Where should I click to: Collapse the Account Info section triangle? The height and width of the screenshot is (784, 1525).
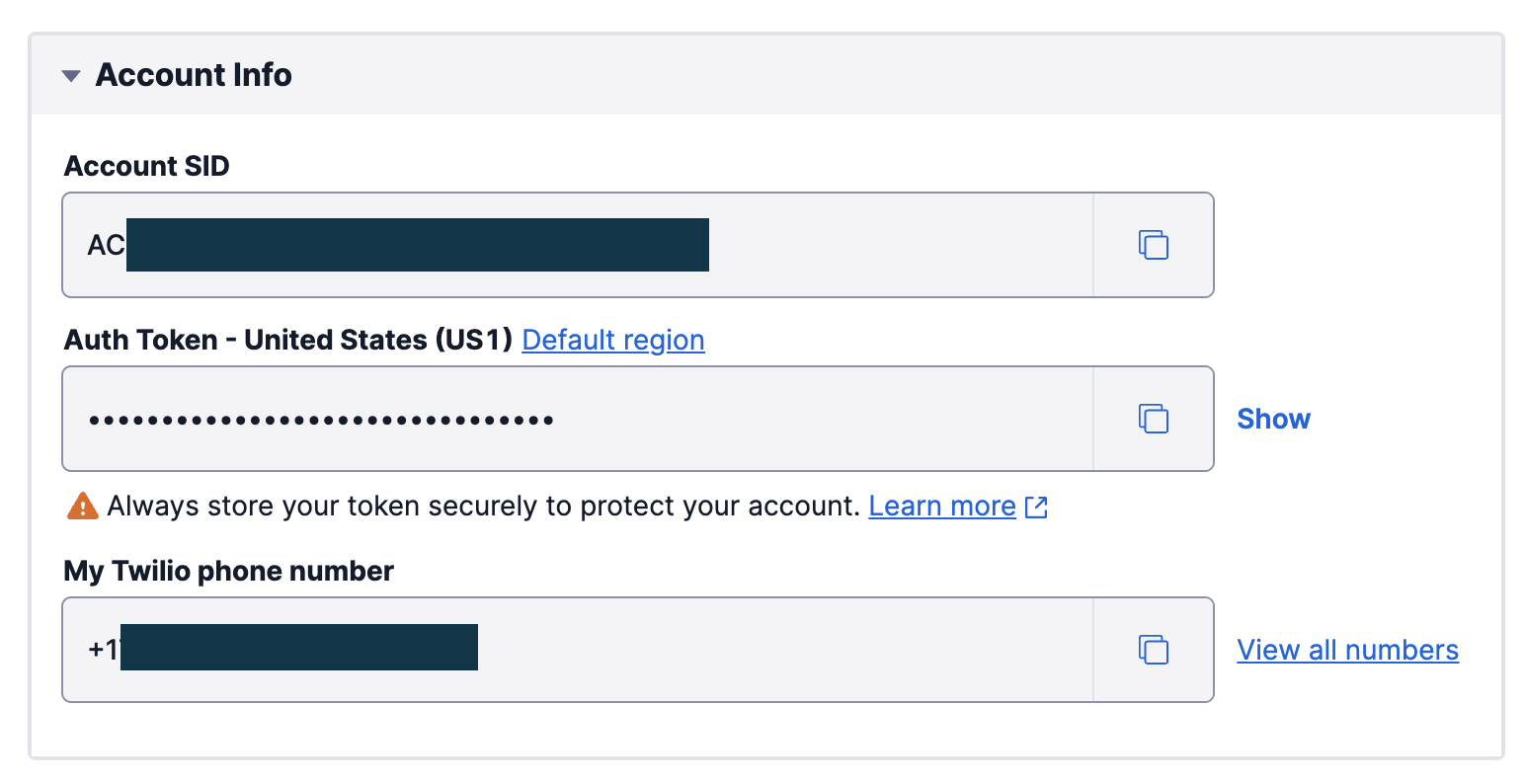pos(71,76)
